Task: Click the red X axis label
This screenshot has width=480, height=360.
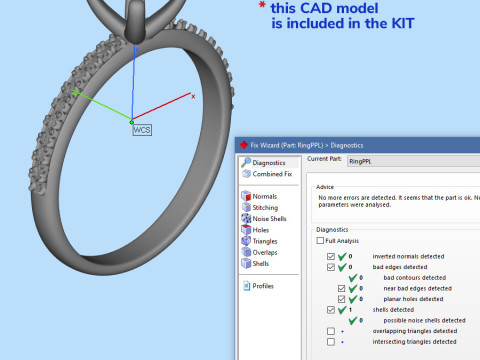Action: tap(193, 97)
